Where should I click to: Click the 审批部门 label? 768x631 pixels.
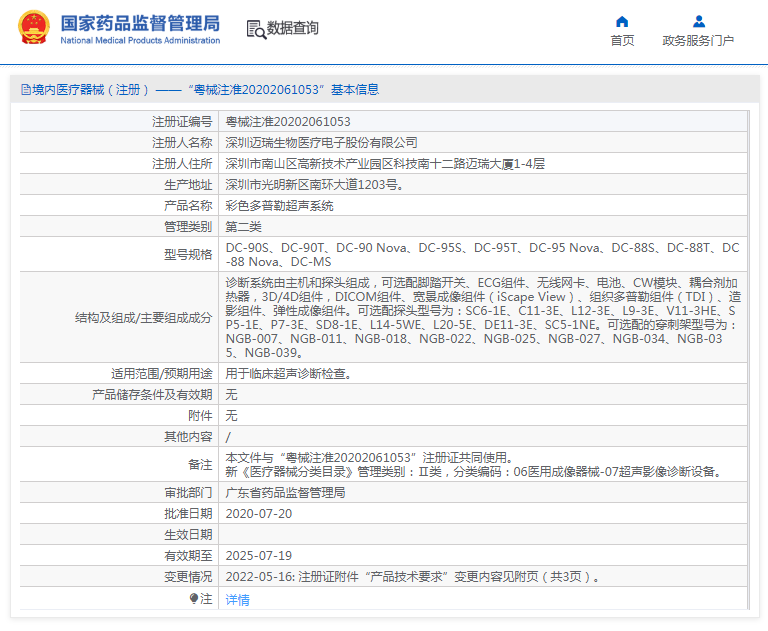tap(188, 493)
